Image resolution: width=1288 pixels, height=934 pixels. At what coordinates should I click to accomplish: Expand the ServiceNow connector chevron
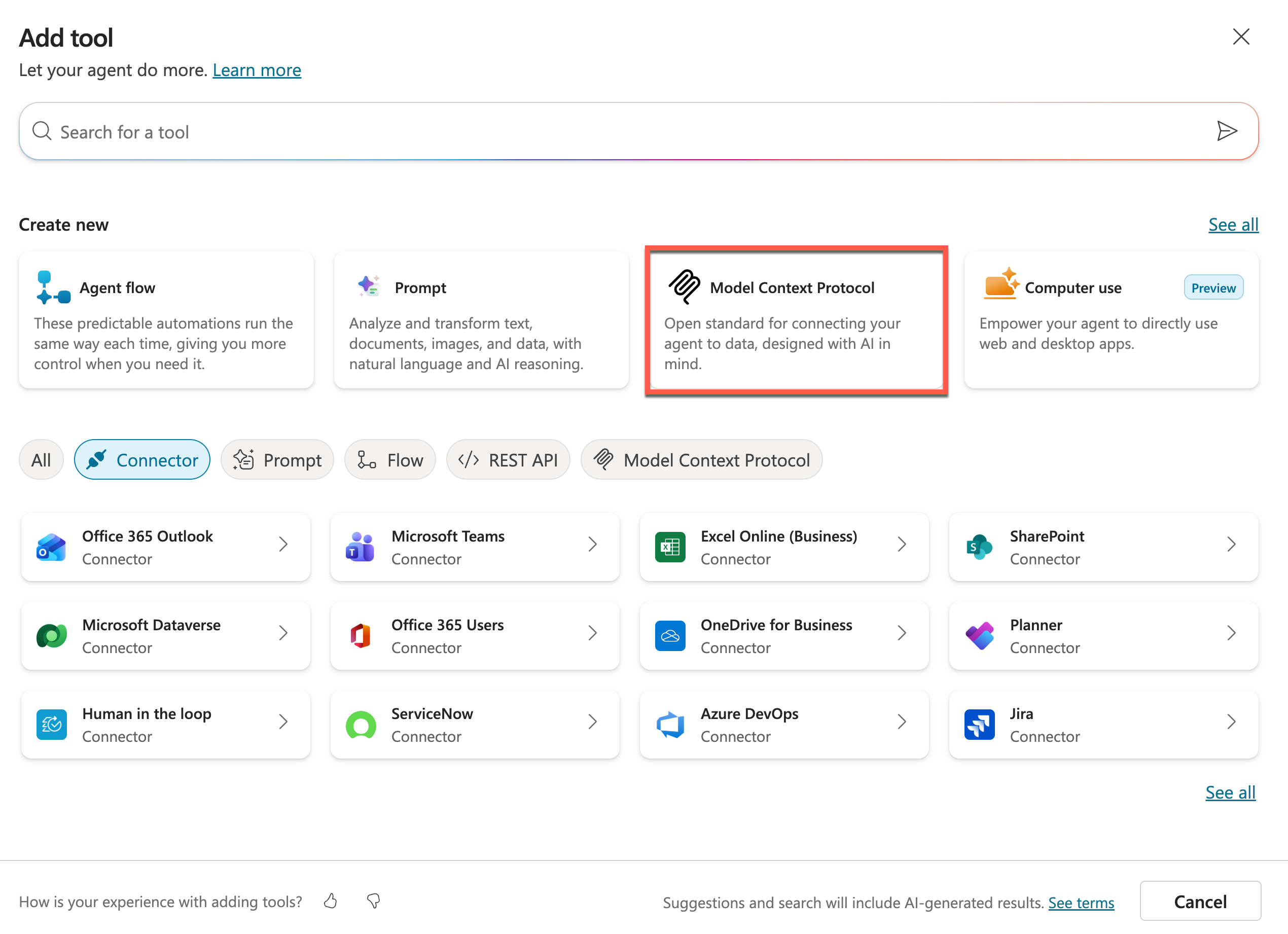592,722
